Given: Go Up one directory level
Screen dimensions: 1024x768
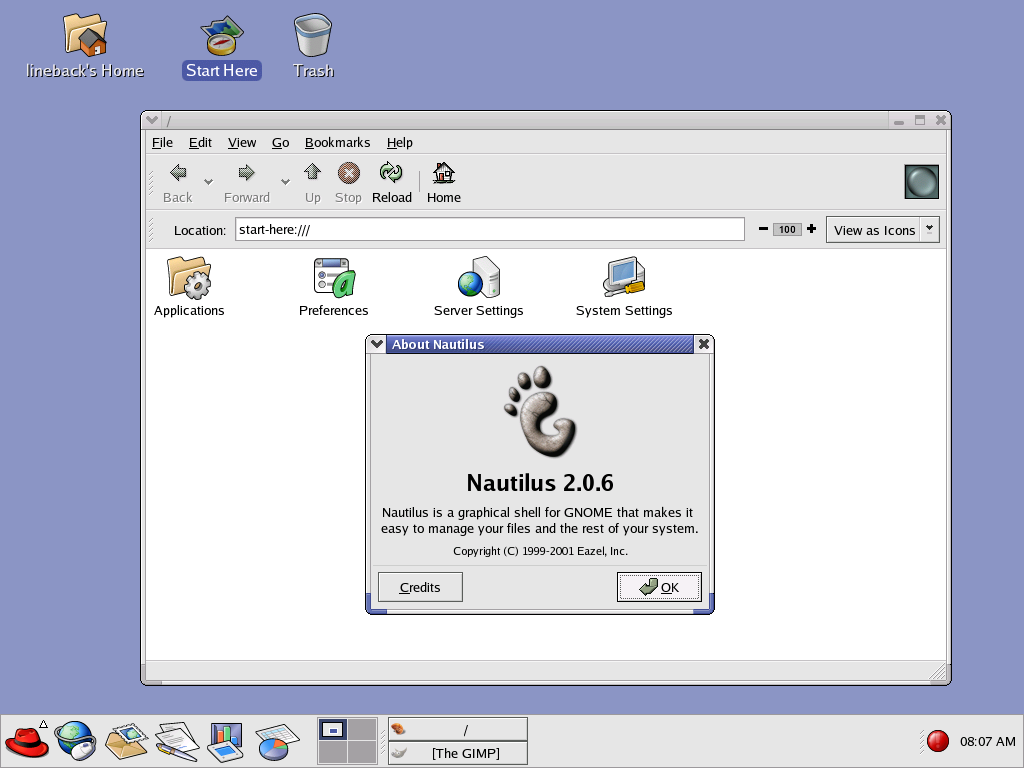Looking at the screenshot, I should [312, 182].
